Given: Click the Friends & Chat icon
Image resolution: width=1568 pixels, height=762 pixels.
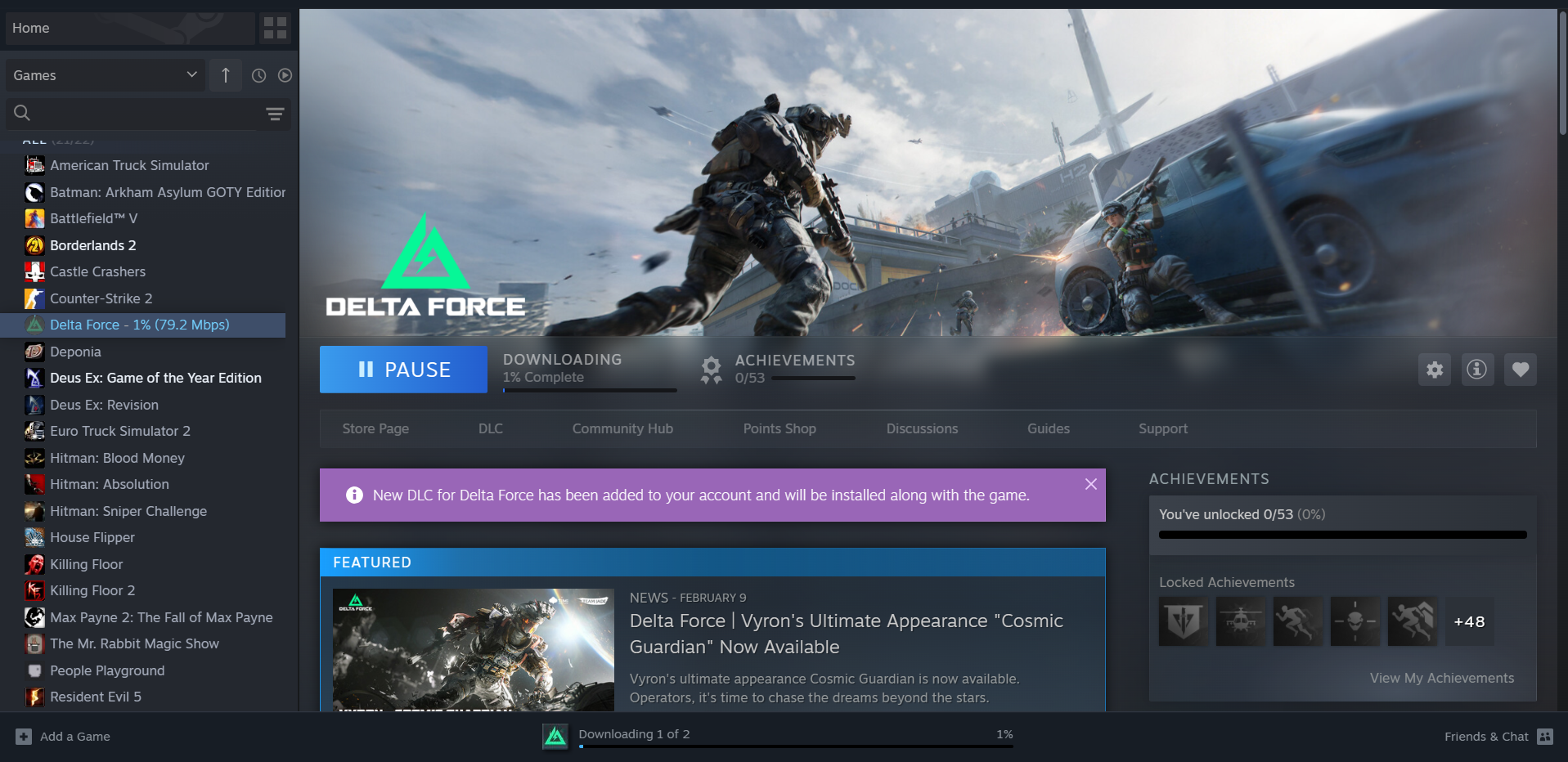Looking at the screenshot, I should (1544, 737).
